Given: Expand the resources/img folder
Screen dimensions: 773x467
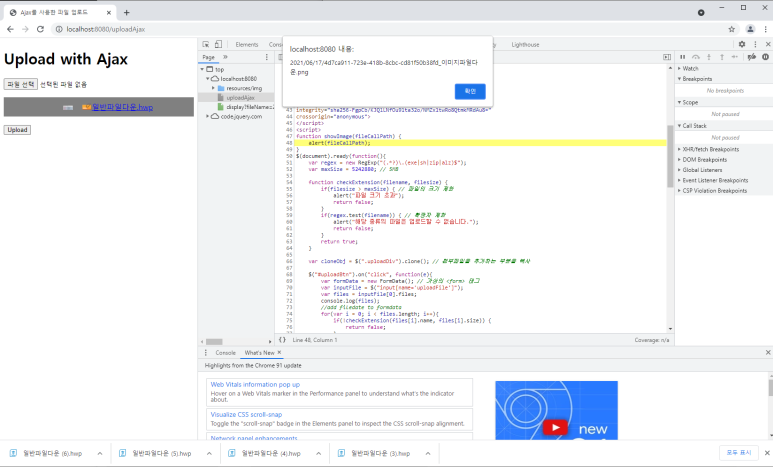Looking at the screenshot, I should [213, 88].
